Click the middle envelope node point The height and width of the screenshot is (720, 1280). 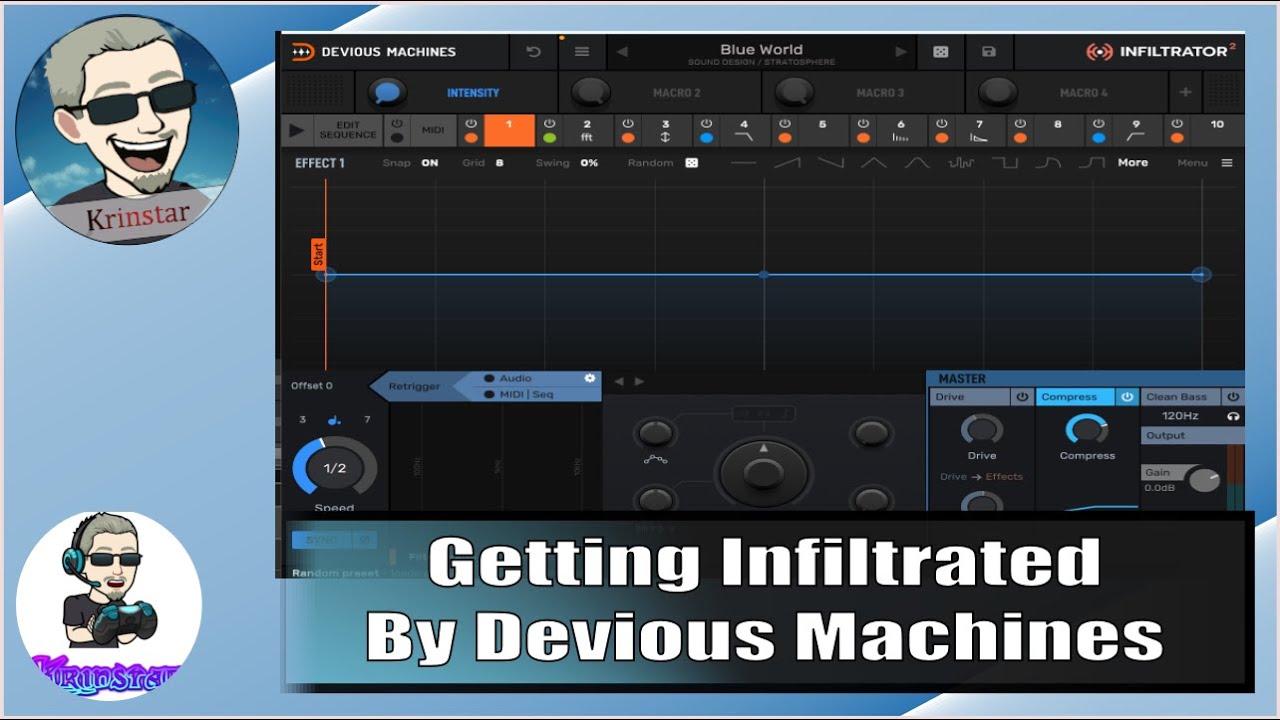763,274
